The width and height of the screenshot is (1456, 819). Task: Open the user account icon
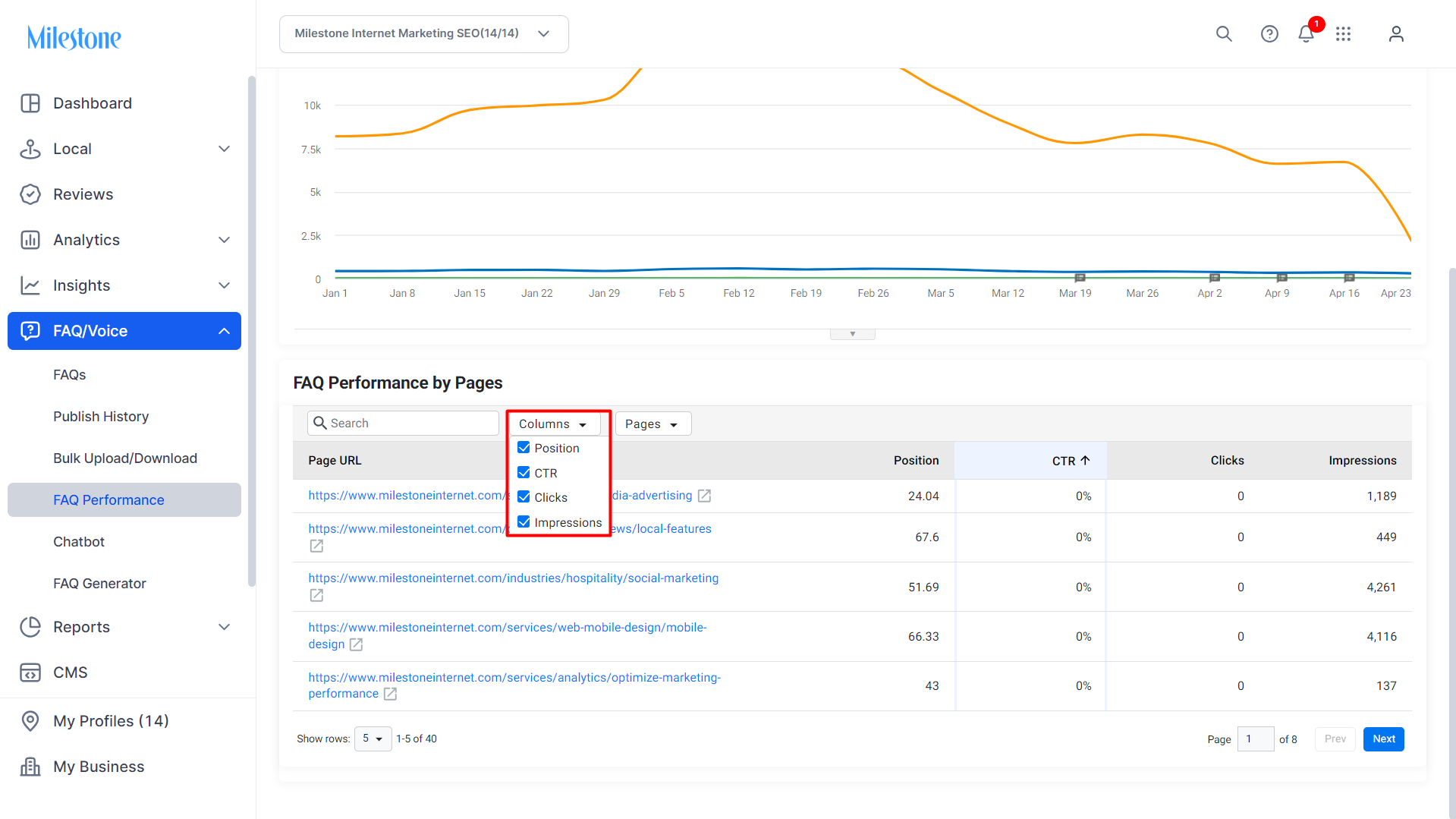1396,34
